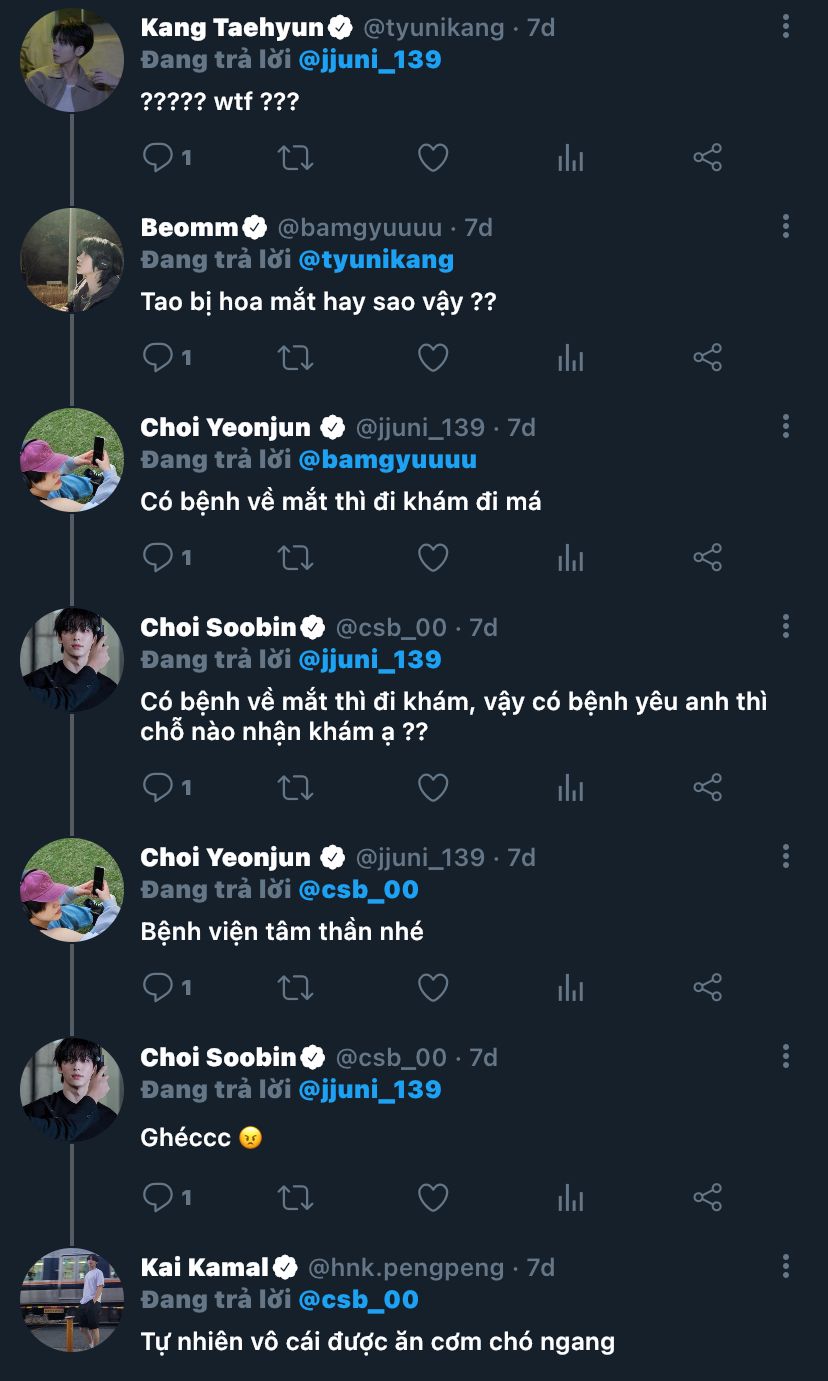Retweet Beomm's "hoa mắt" tweet
This screenshot has height=1381, width=828.
click(295, 358)
